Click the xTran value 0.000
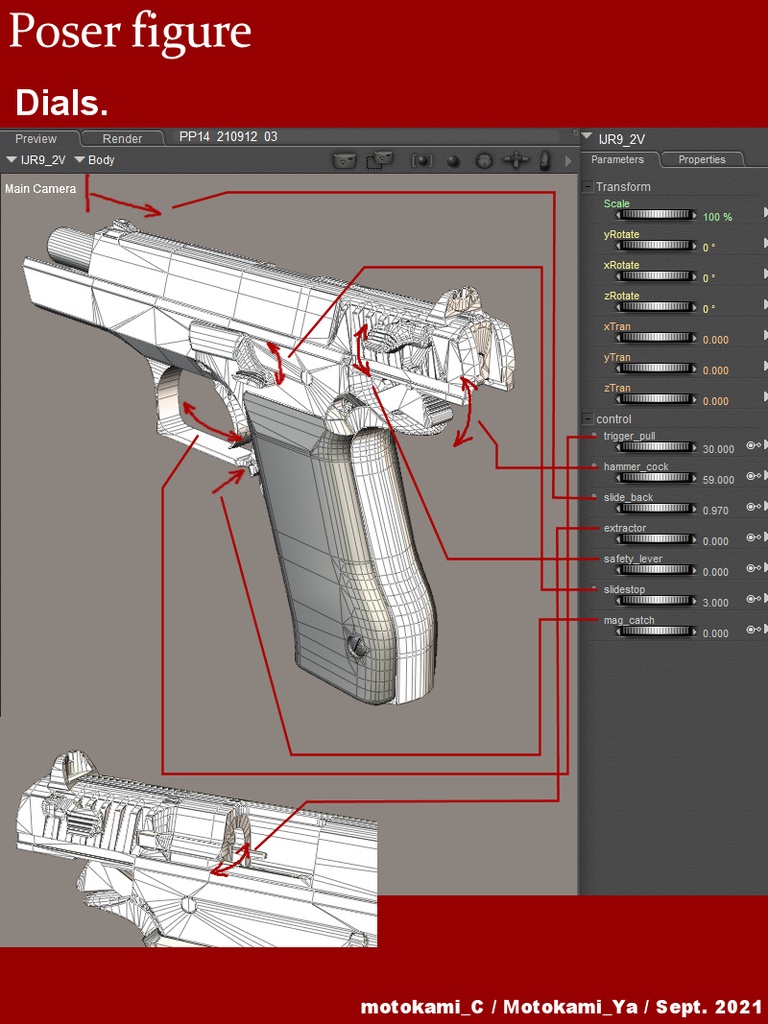This screenshot has width=768, height=1024. coord(716,340)
